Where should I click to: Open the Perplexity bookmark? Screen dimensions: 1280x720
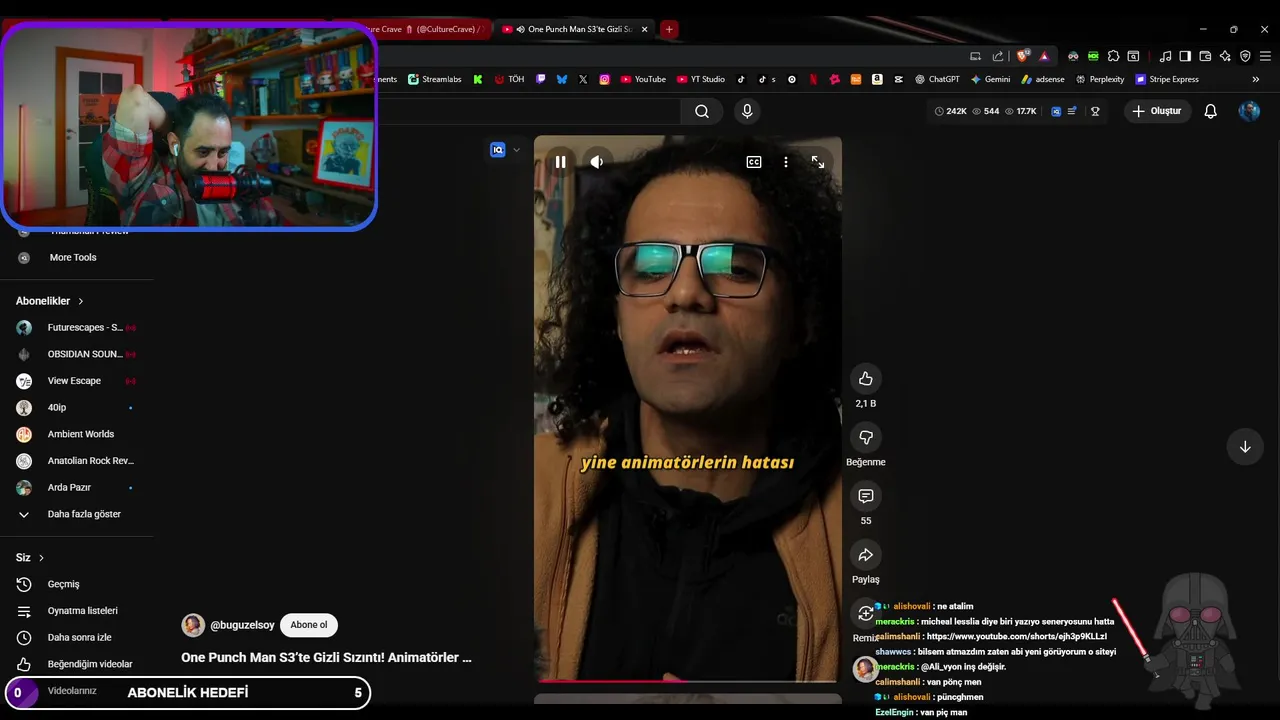pyautogui.click(x=1100, y=79)
